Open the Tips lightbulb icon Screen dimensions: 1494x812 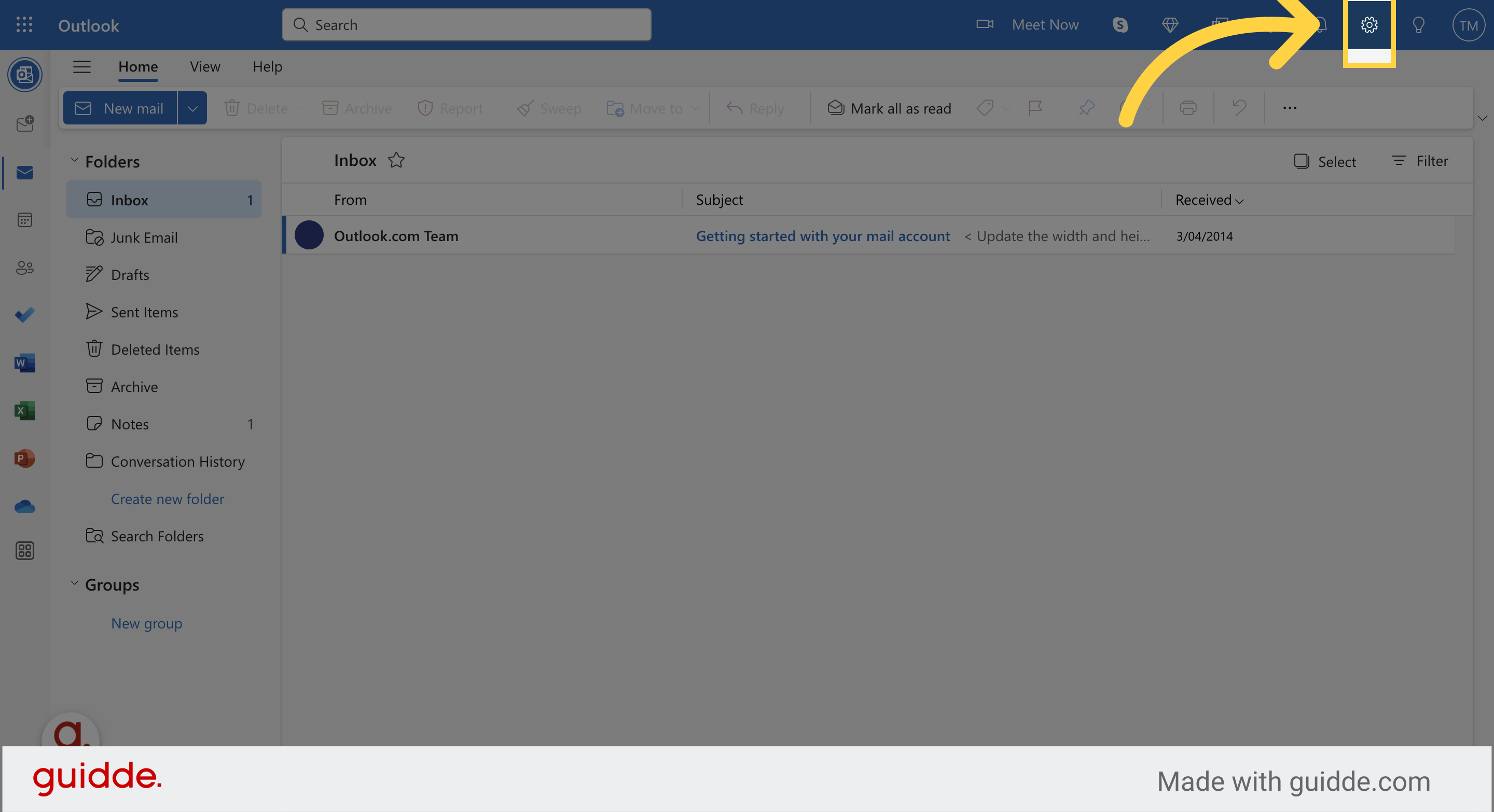[x=1419, y=25]
